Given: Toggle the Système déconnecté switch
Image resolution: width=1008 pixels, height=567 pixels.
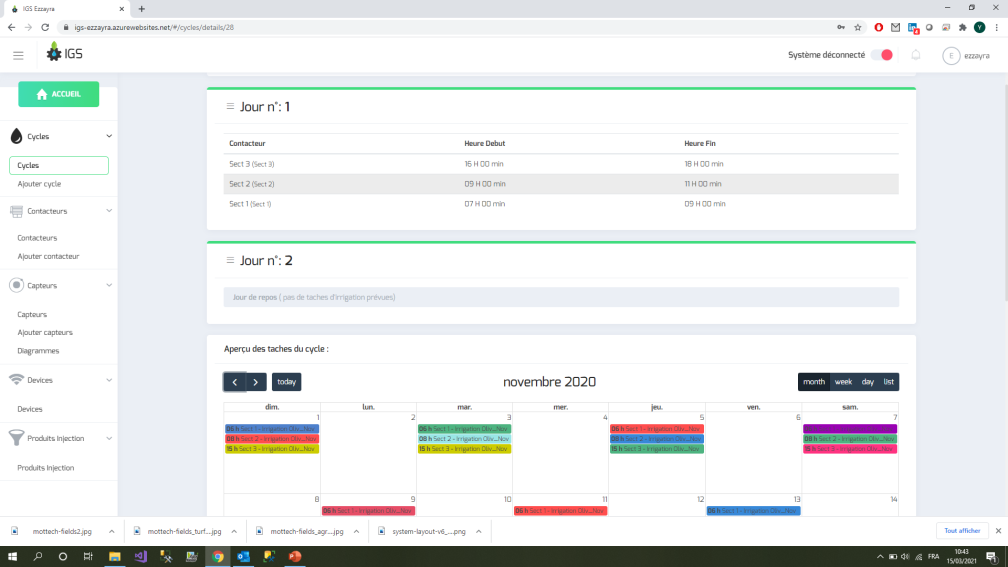Looking at the screenshot, I should click(x=881, y=55).
